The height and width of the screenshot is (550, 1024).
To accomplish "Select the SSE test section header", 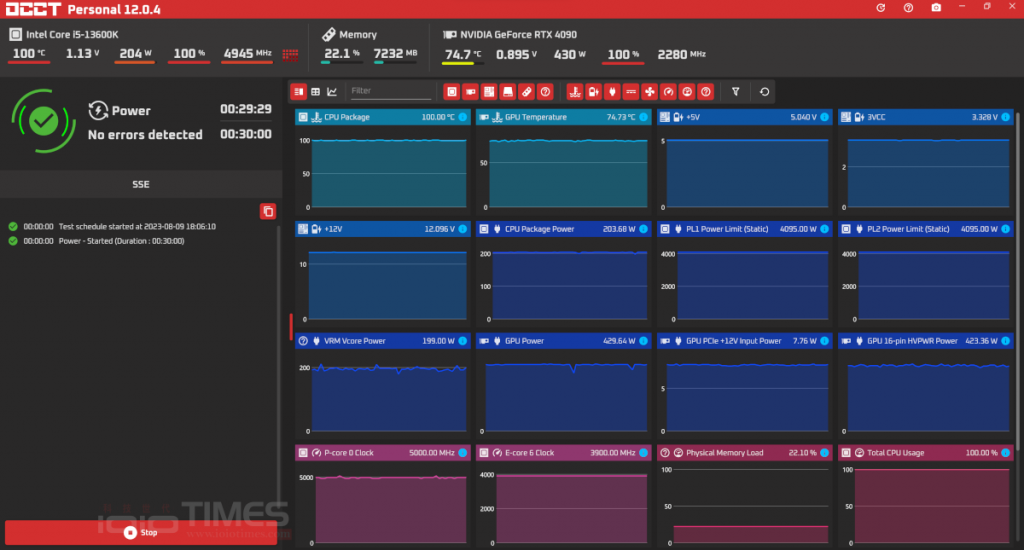I will coord(140,185).
